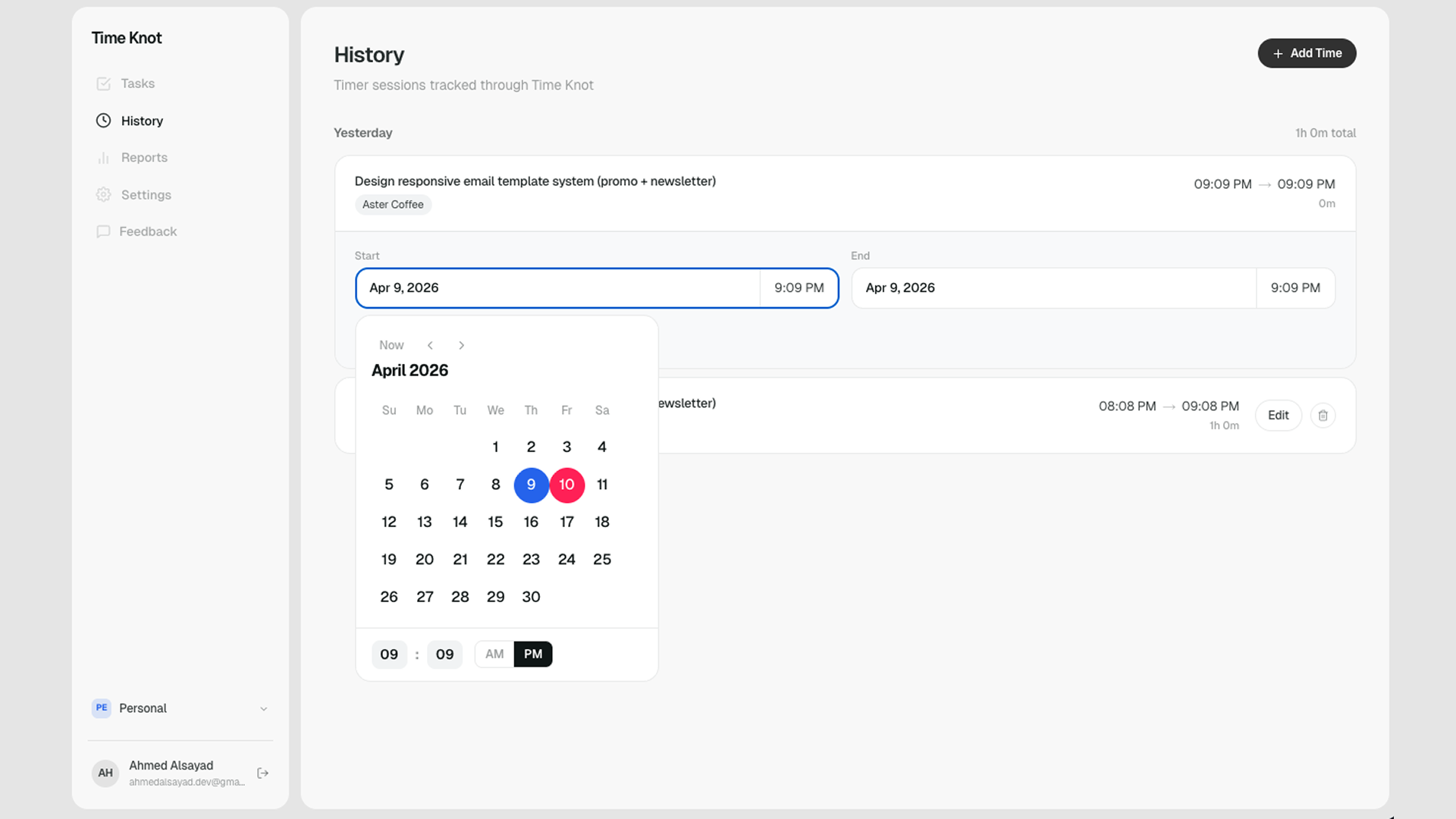
Task: Click the Feedback speech bubble icon
Action: [x=103, y=231]
